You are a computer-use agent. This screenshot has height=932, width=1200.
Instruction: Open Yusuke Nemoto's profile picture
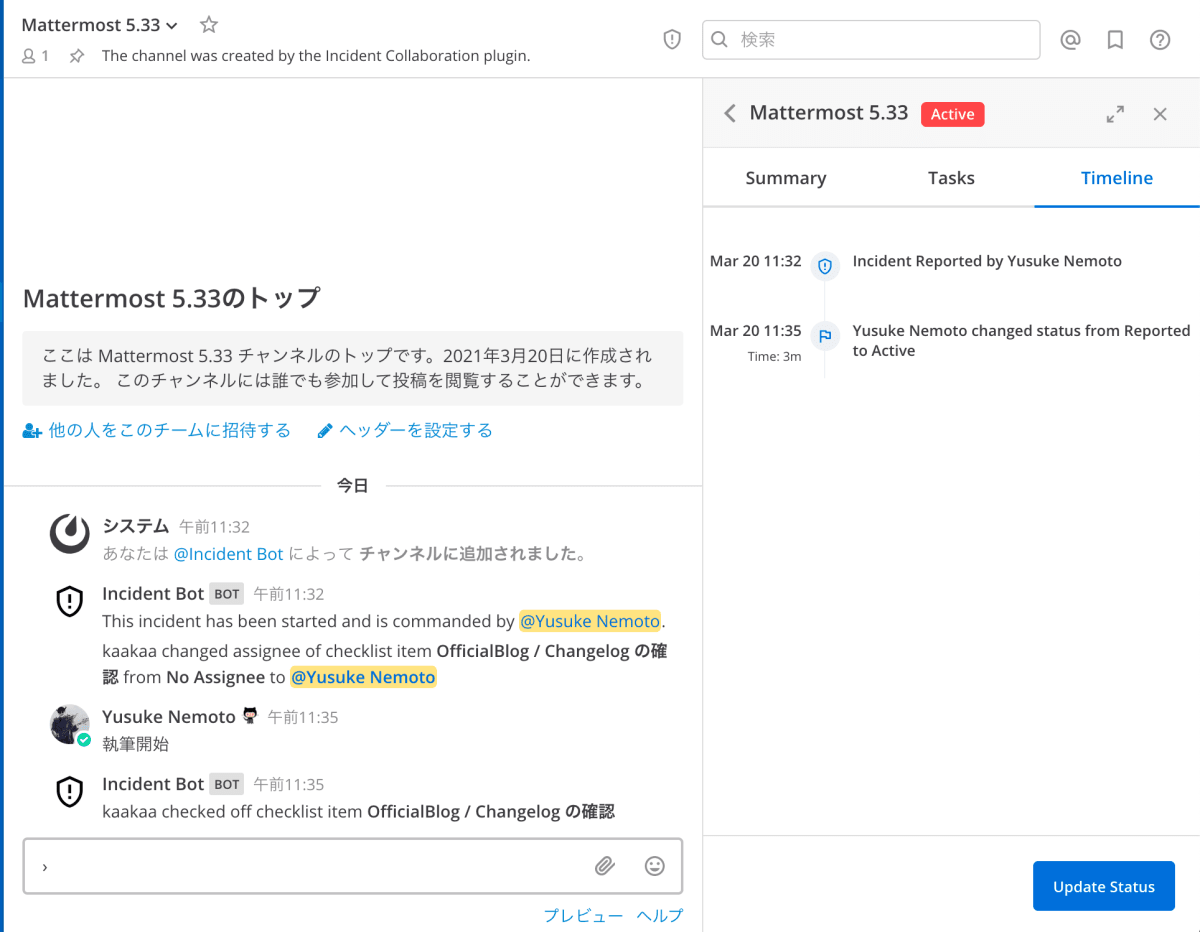tap(69, 724)
